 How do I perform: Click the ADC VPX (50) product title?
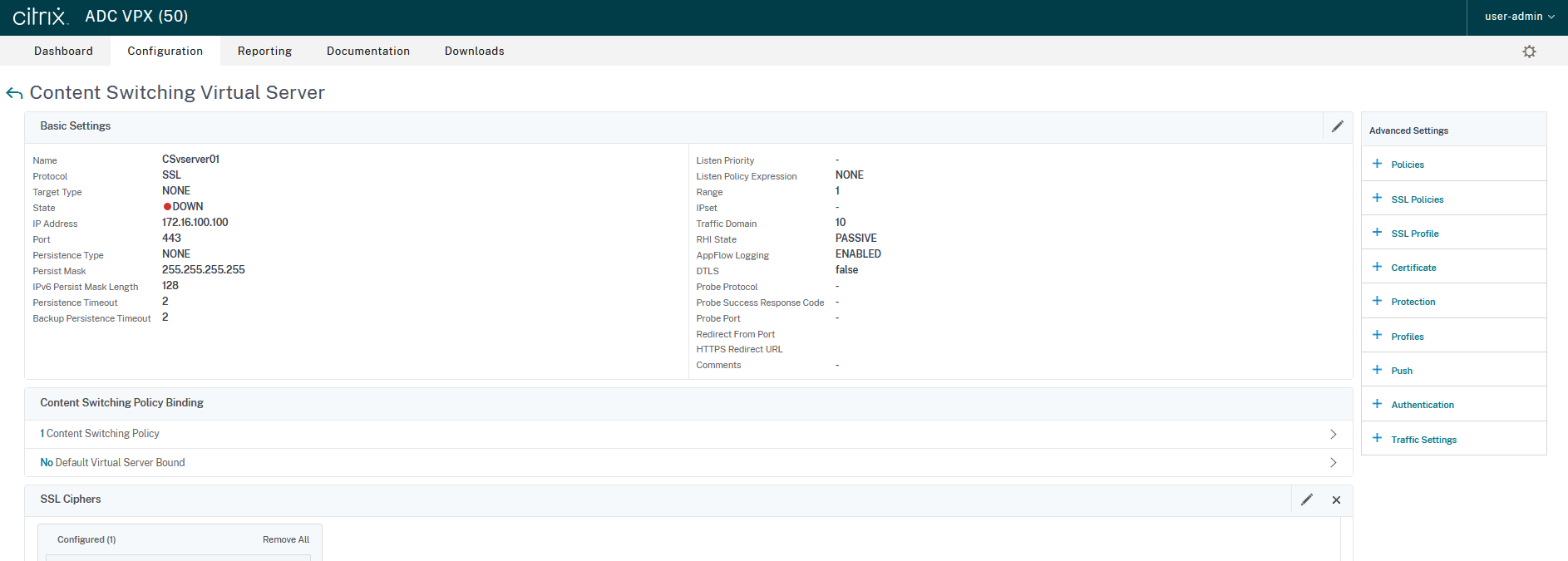click(136, 16)
